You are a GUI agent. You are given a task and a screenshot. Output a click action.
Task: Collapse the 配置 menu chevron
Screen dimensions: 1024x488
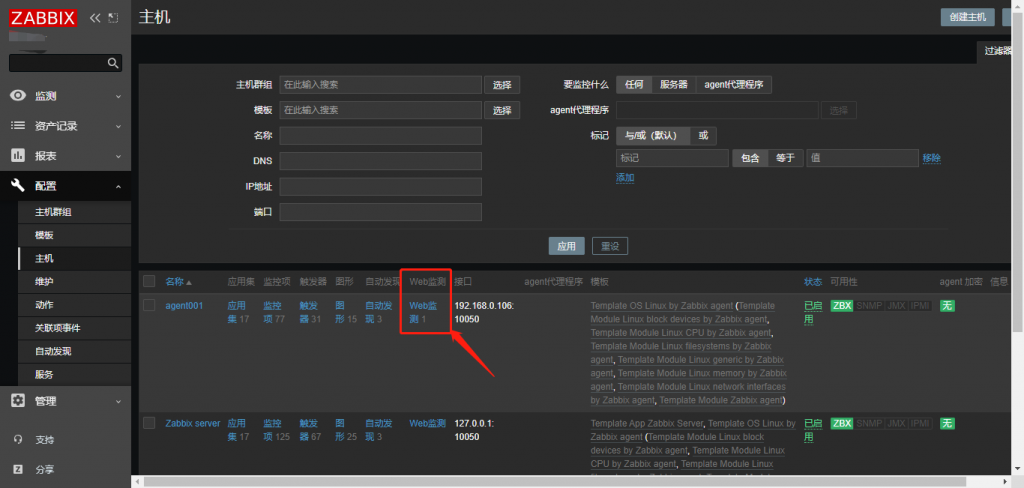[x=118, y=187]
